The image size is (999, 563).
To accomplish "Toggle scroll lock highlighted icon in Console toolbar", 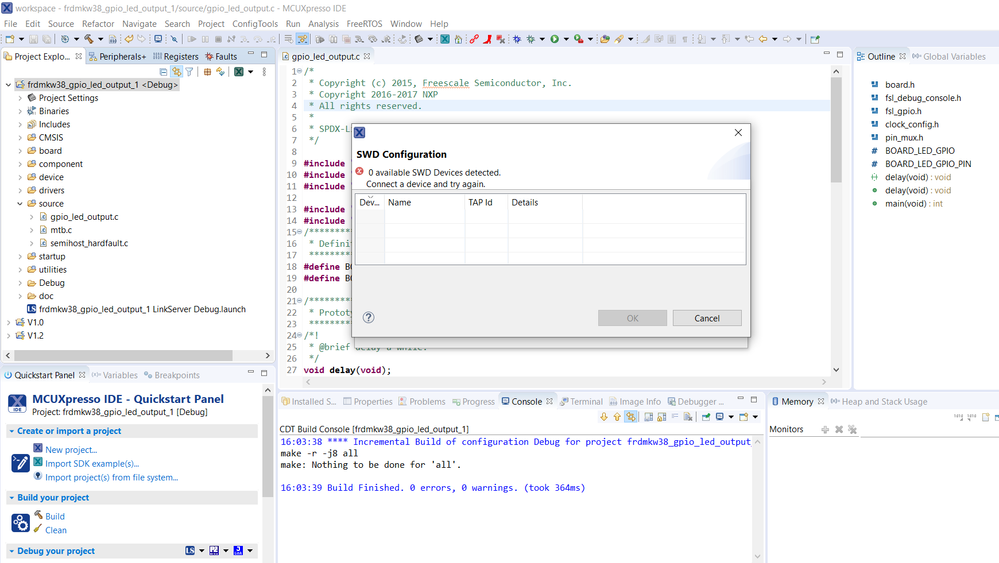I will [631, 417].
